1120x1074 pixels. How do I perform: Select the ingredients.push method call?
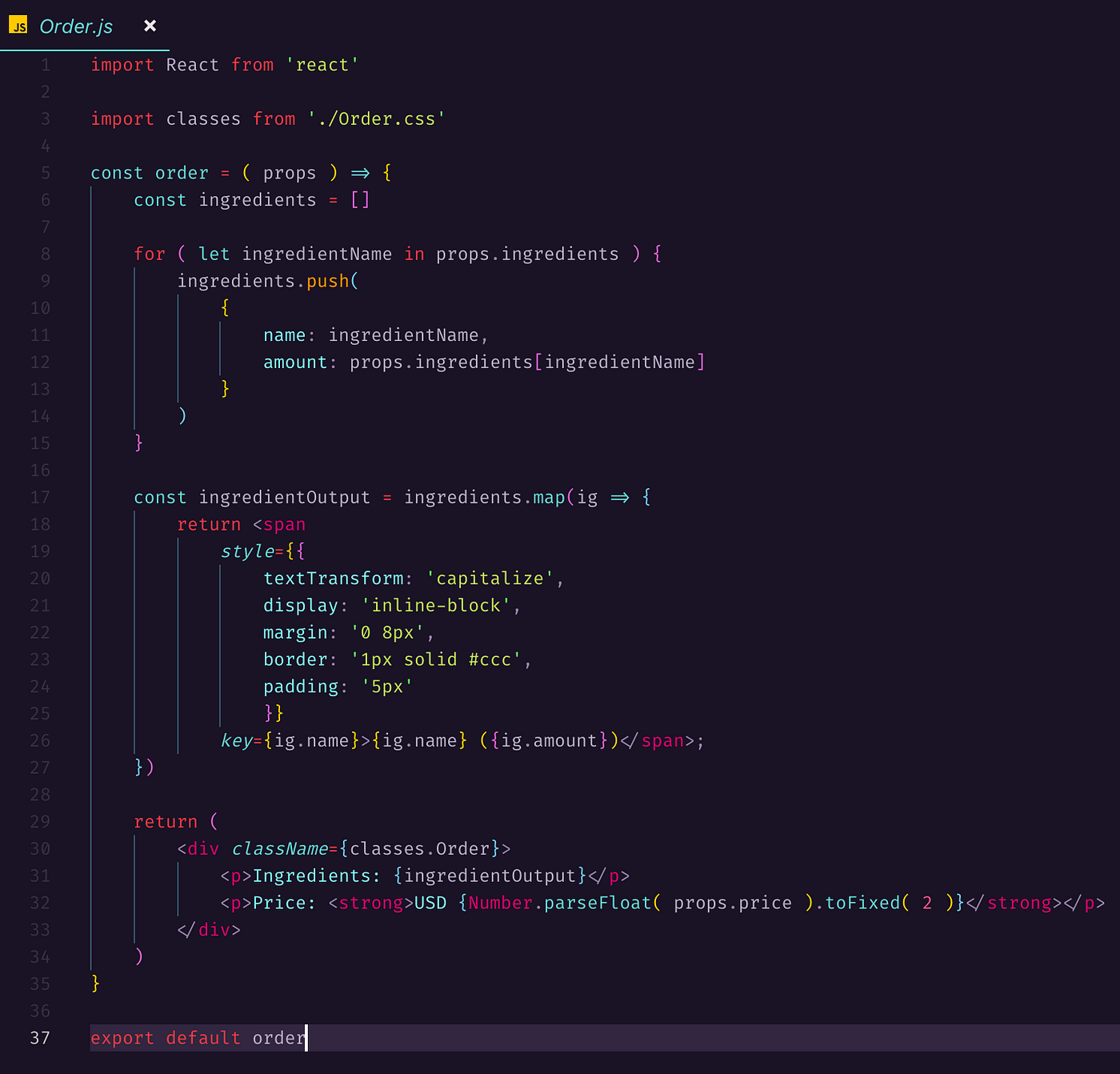268,281
